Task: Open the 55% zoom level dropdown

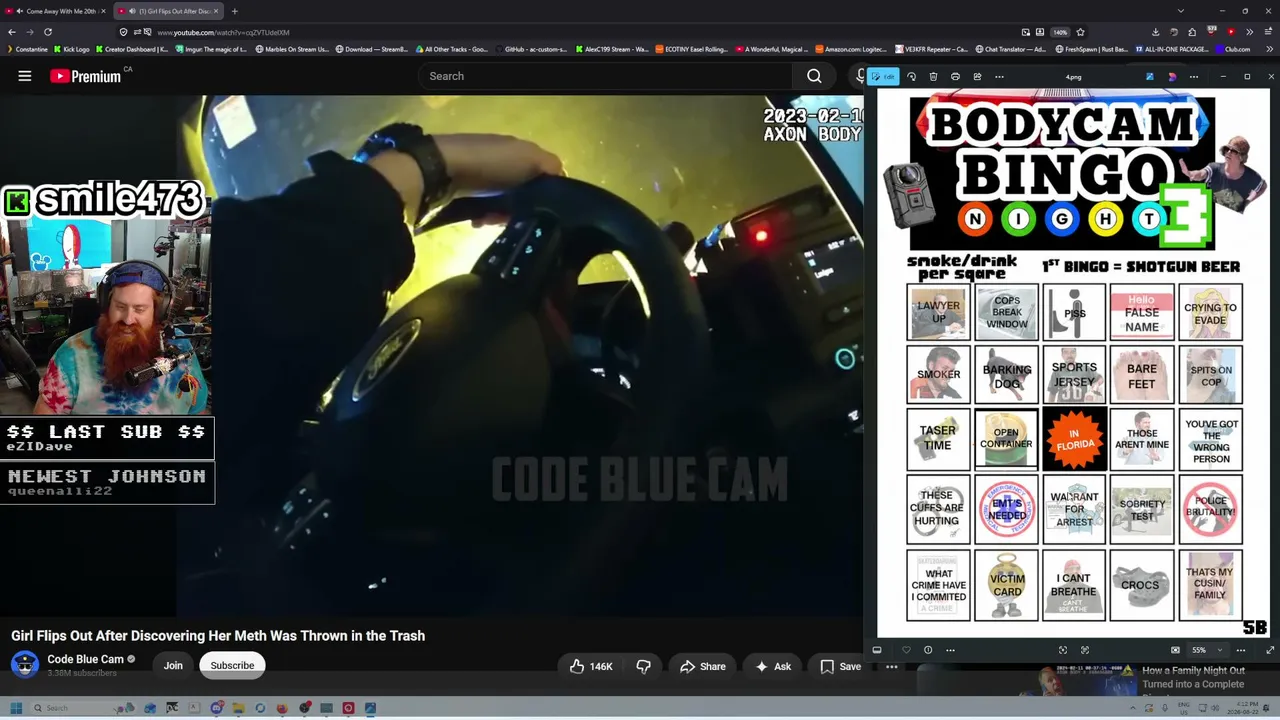Action: tap(1206, 650)
